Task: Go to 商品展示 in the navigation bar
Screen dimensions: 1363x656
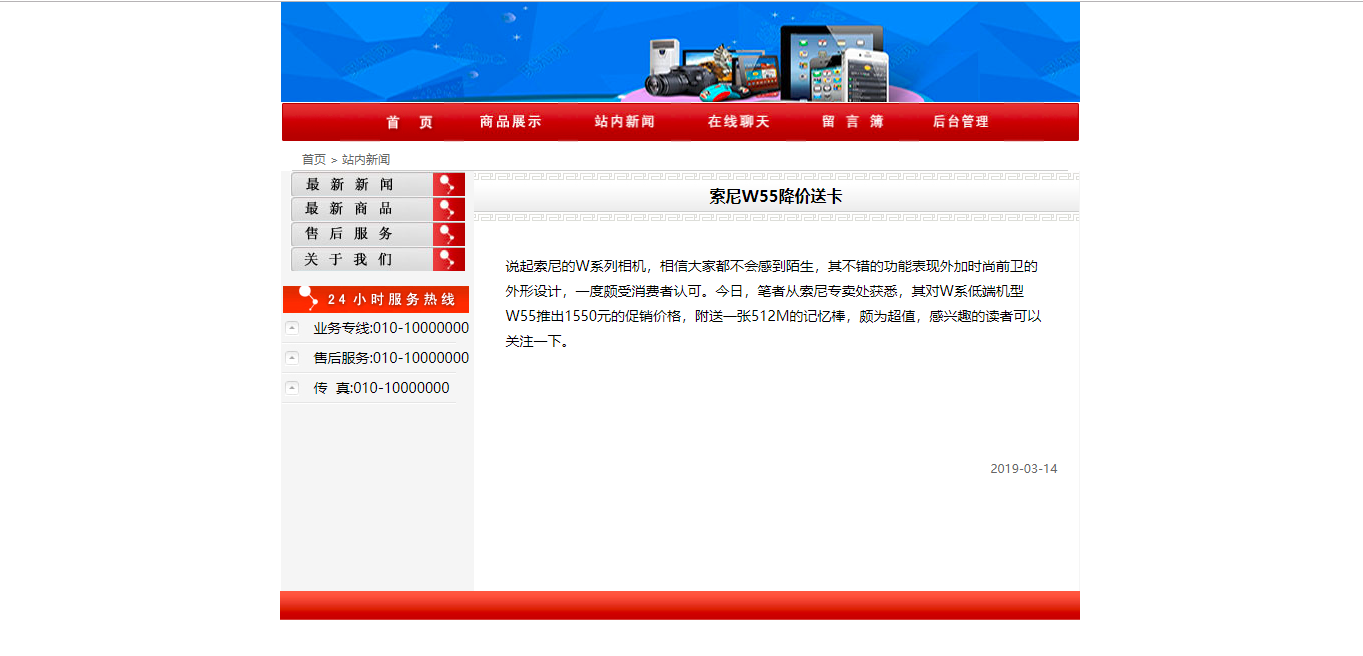Action: pos(510,122)
